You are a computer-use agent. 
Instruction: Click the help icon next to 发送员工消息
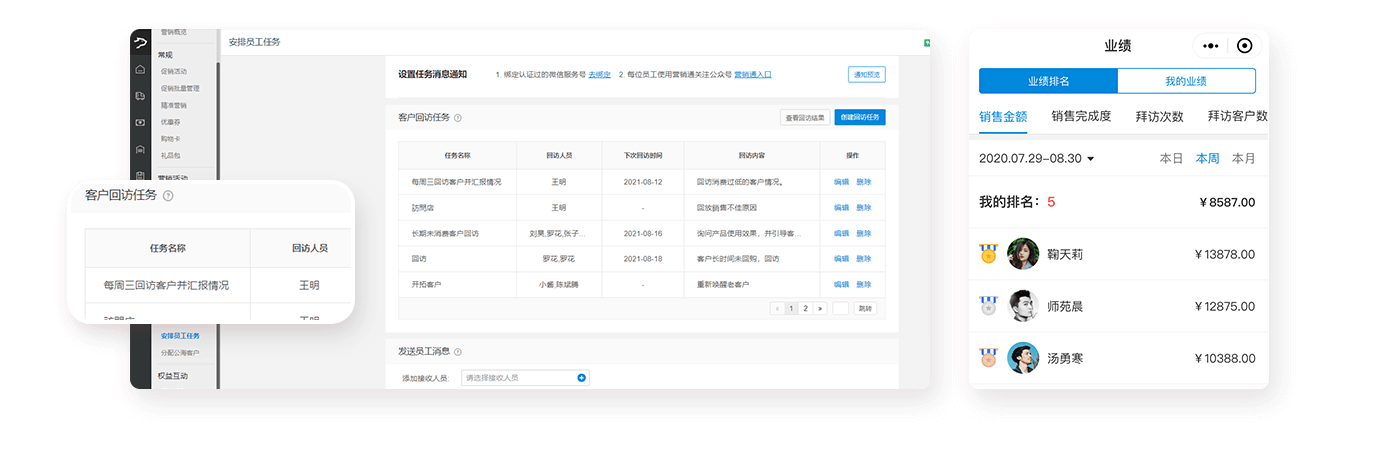[x=458, y=352]
